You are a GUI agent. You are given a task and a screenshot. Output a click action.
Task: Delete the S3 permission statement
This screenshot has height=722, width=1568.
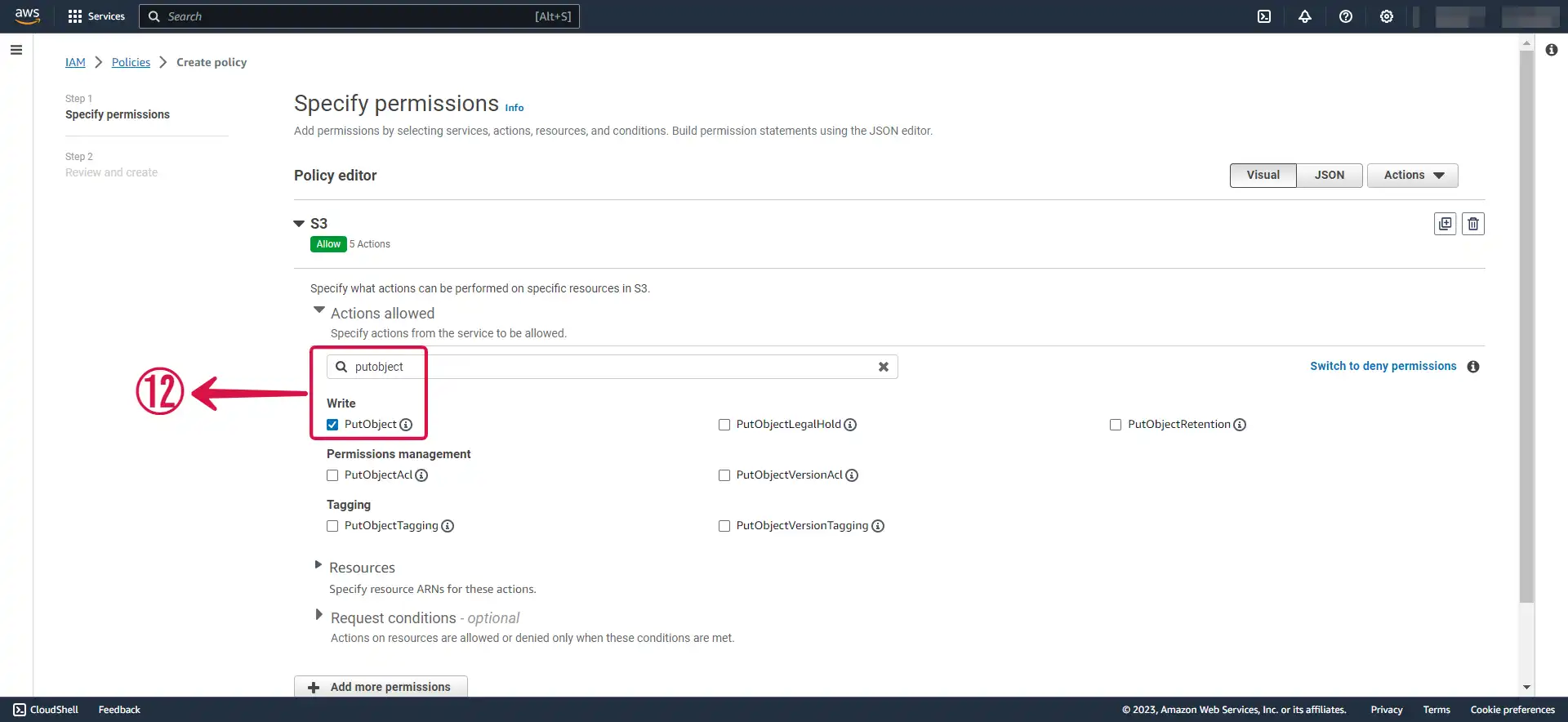point(1473,224)
